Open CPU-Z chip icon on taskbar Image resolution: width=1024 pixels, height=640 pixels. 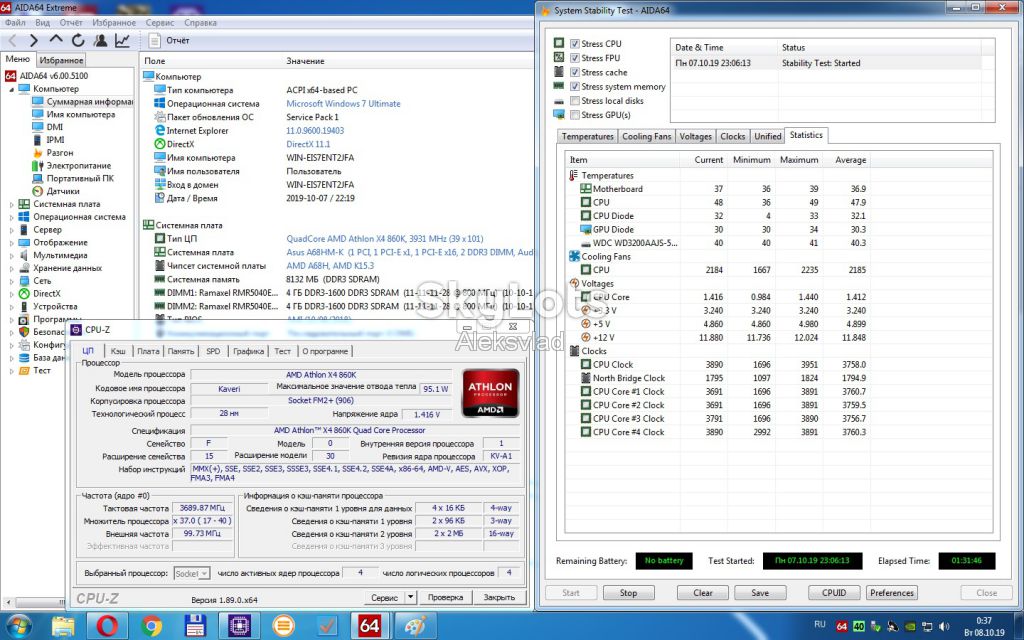tap(239, 626)
